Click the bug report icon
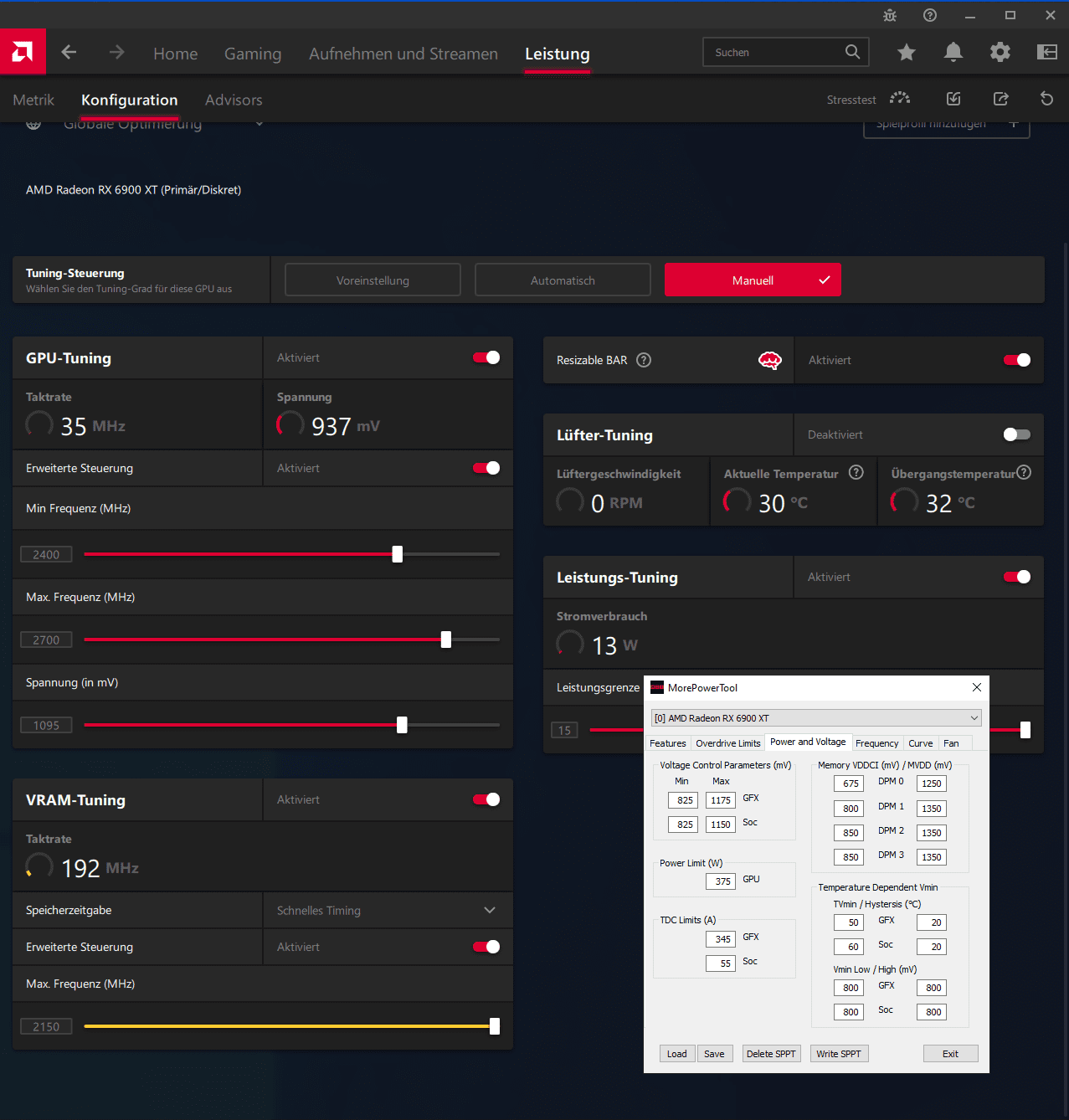This screenshot has height=1120, width=1069. pos(890,15)
